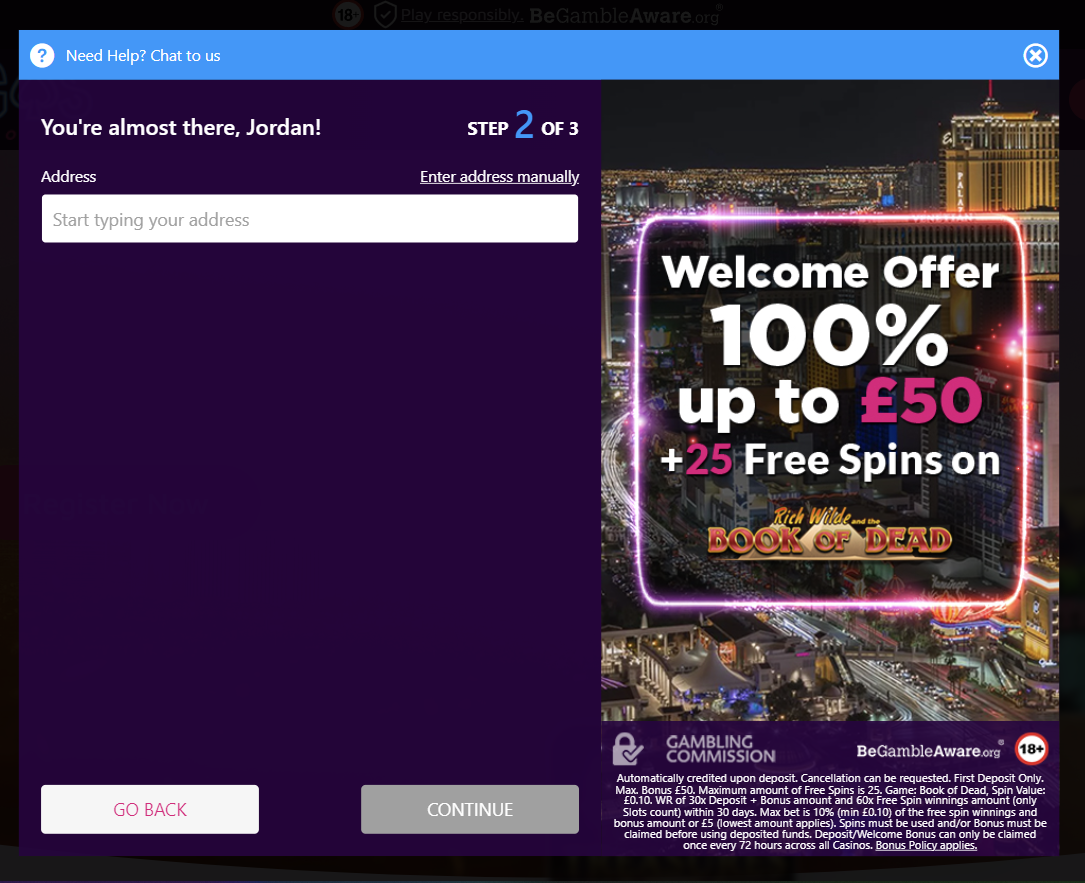The height and width of the screenshot is (883, 1085).
Task: Click the shield checkmark icon in the top bar
Action: [x=385, y=15]
